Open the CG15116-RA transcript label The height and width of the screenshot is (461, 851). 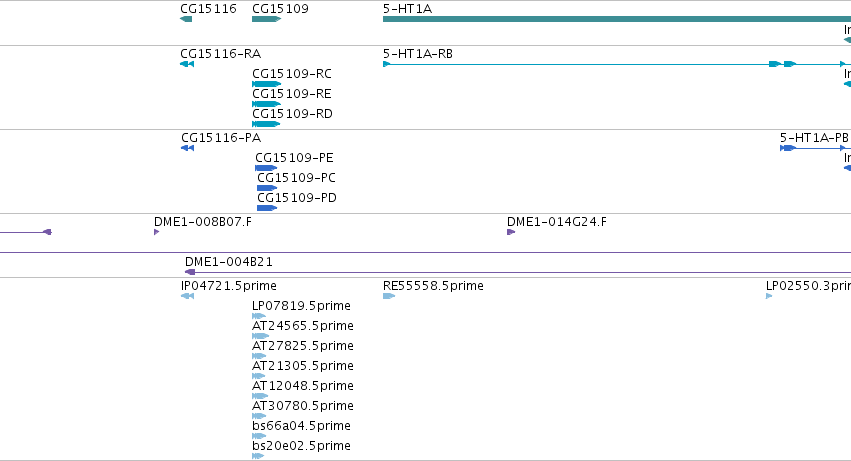point(220,54)
